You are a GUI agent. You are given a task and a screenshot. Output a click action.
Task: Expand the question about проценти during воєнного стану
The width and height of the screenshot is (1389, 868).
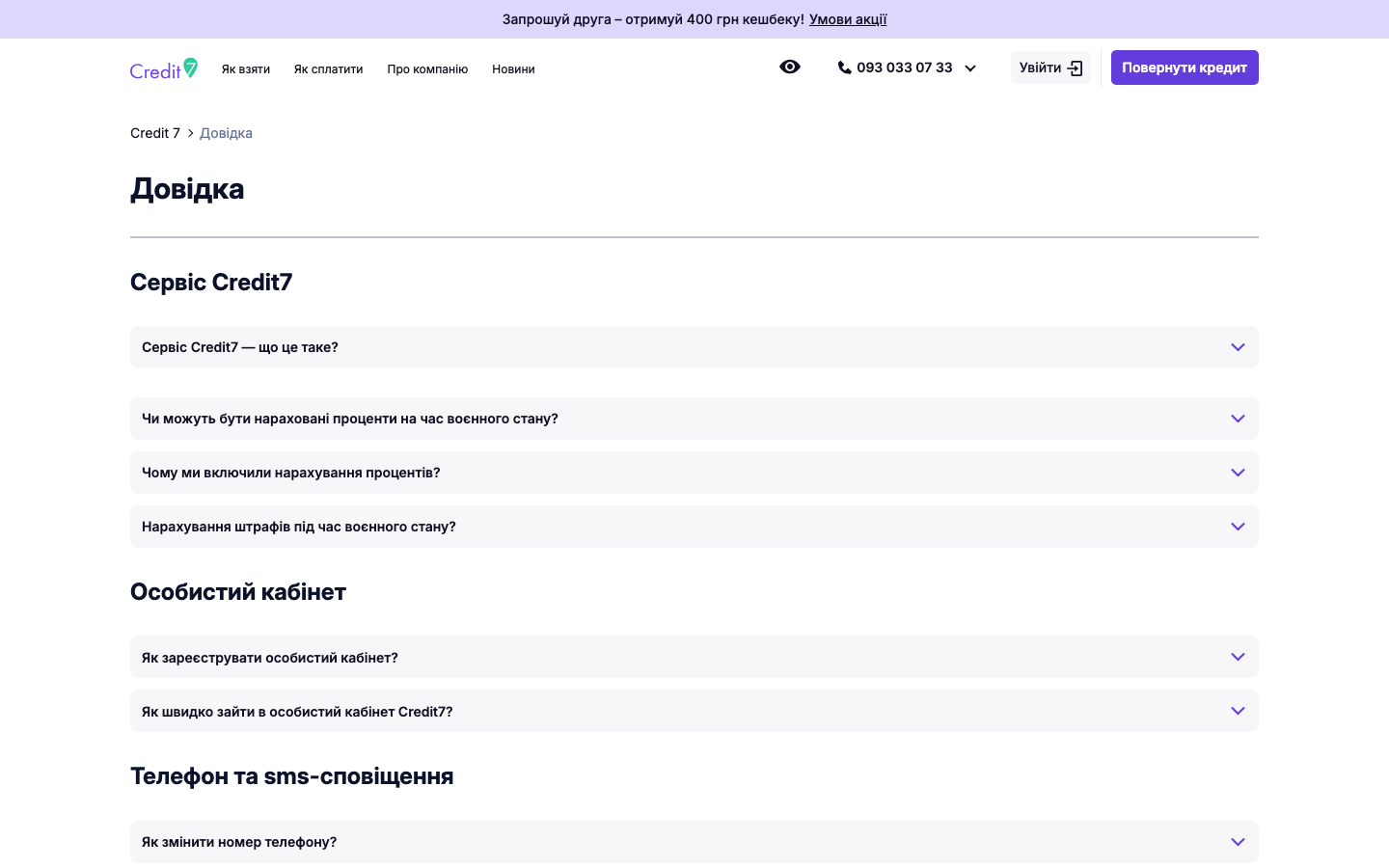click(x=1238, y=419)
